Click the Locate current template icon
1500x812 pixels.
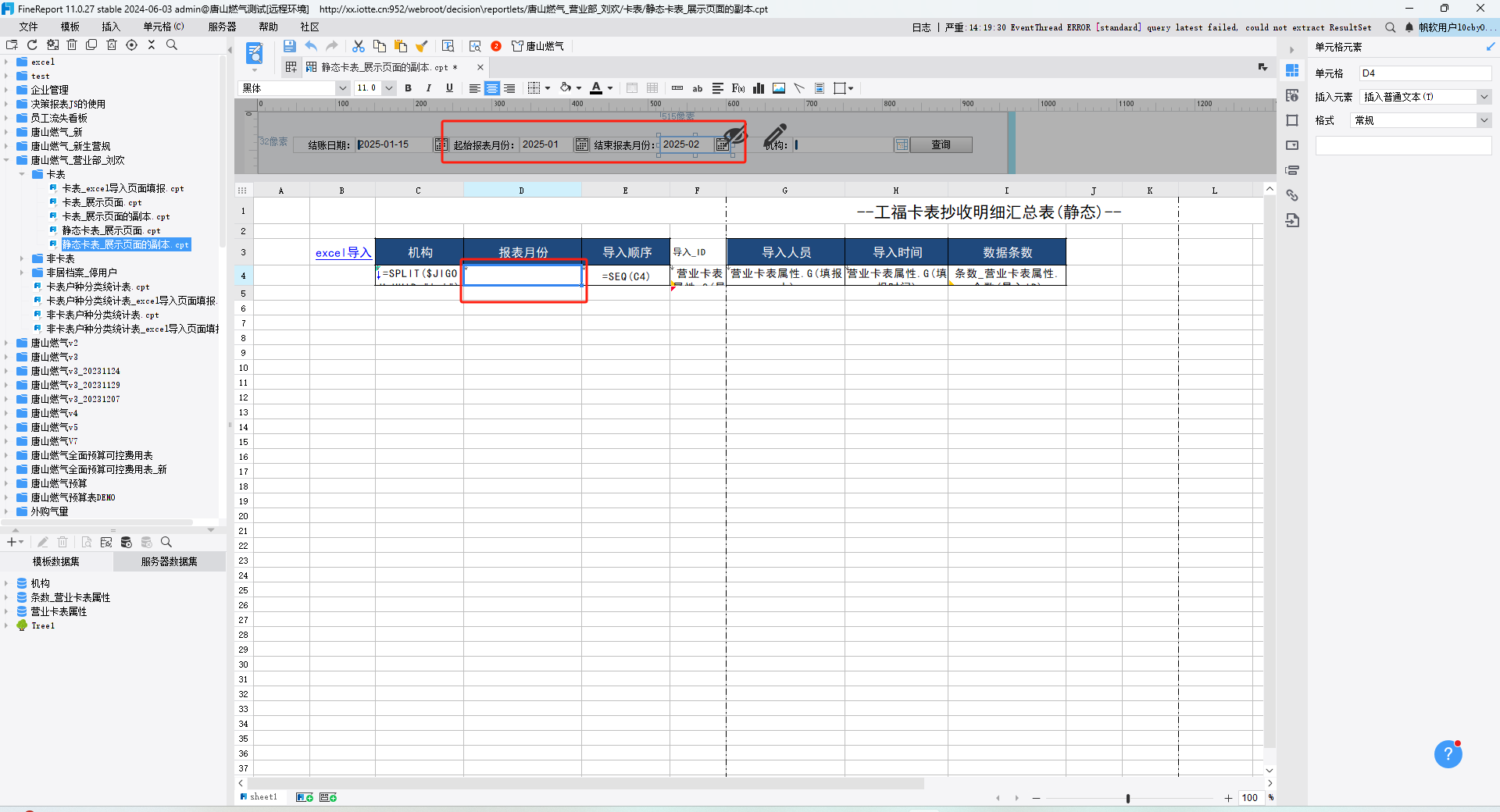pyautogui.click(x=131, y=45)
